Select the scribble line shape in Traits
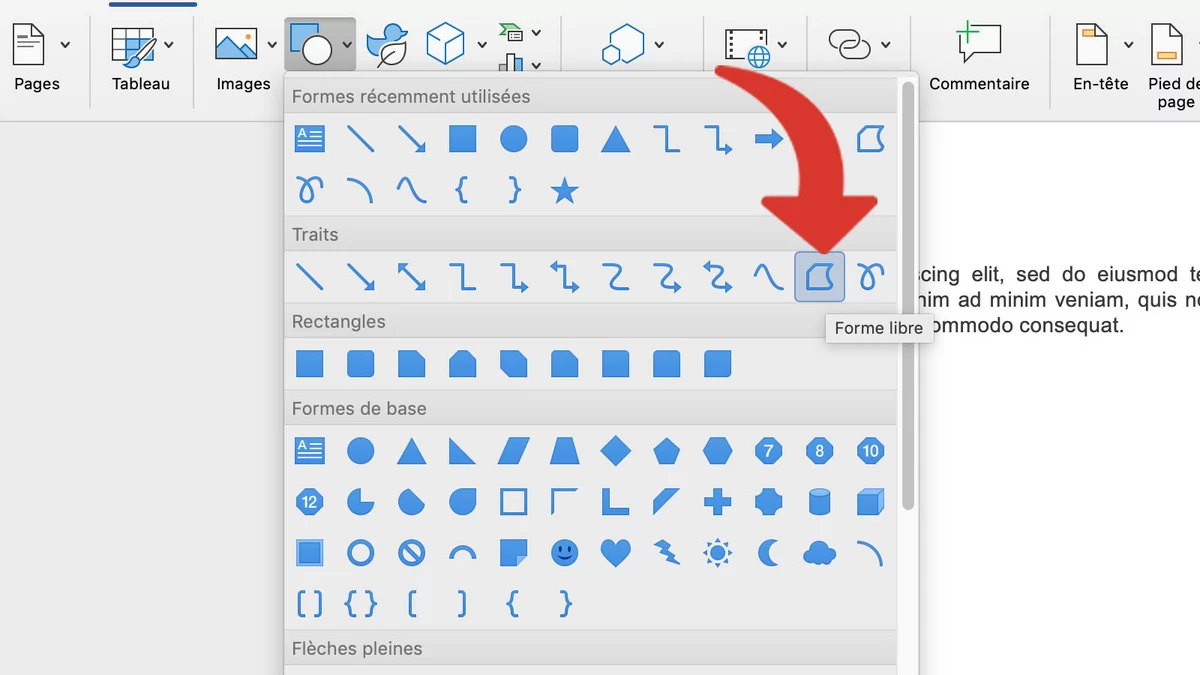The height and width of the screenshot is (675, 1200). 870,276
